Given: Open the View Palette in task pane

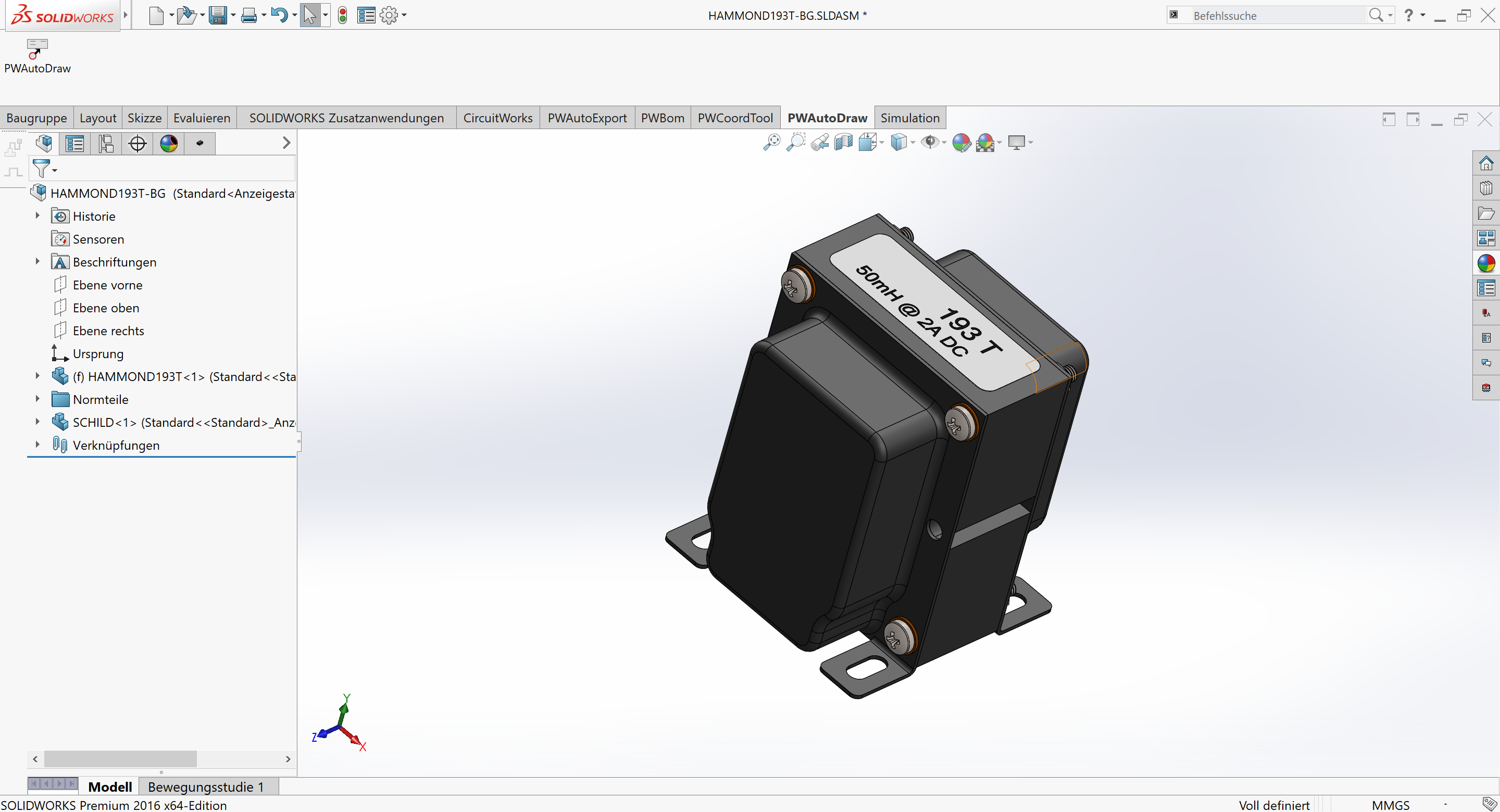Looking at the screenshot, I should [1486, 238].
